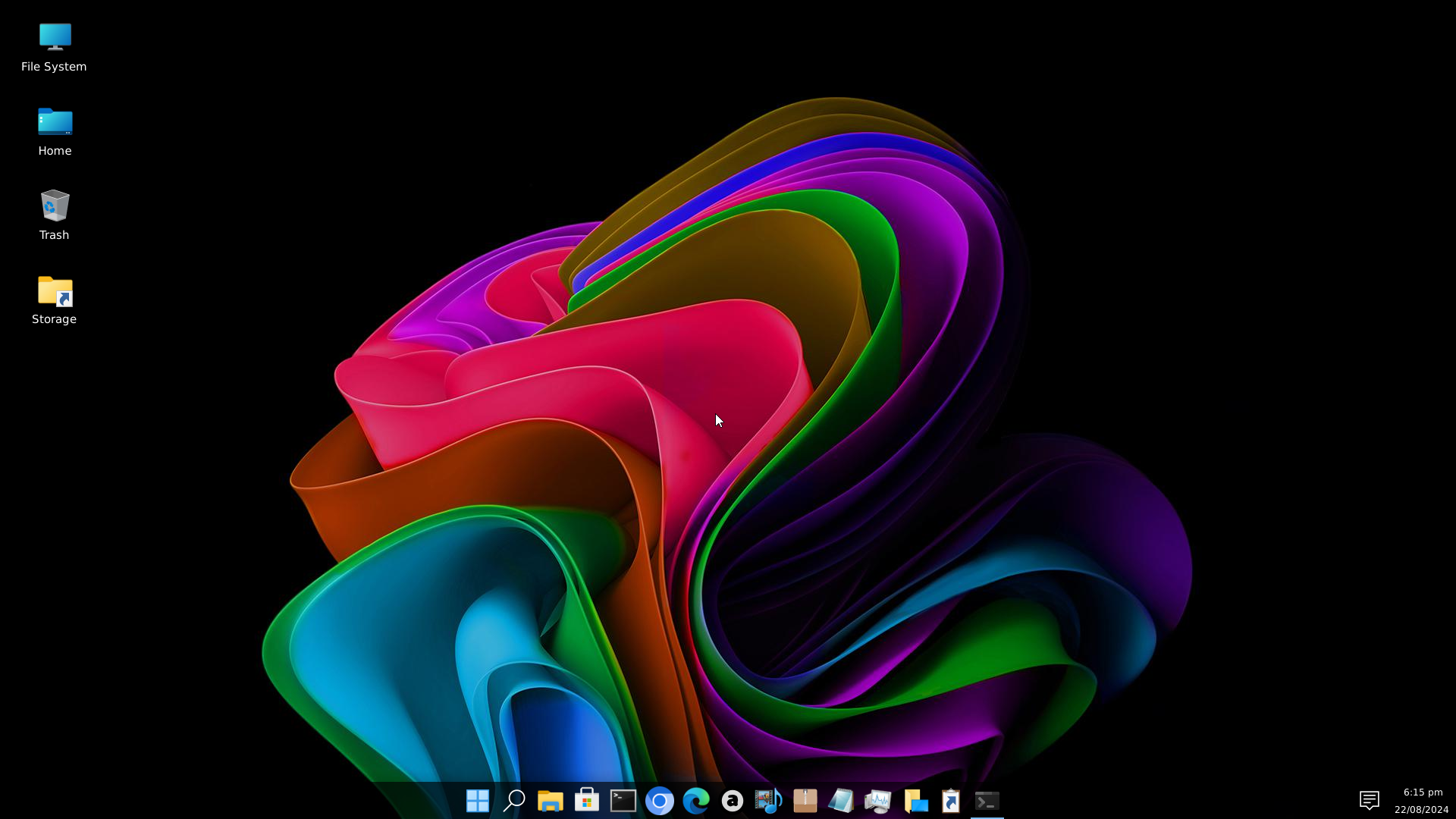Open the notification center from the system tray

coord(1370,800)
